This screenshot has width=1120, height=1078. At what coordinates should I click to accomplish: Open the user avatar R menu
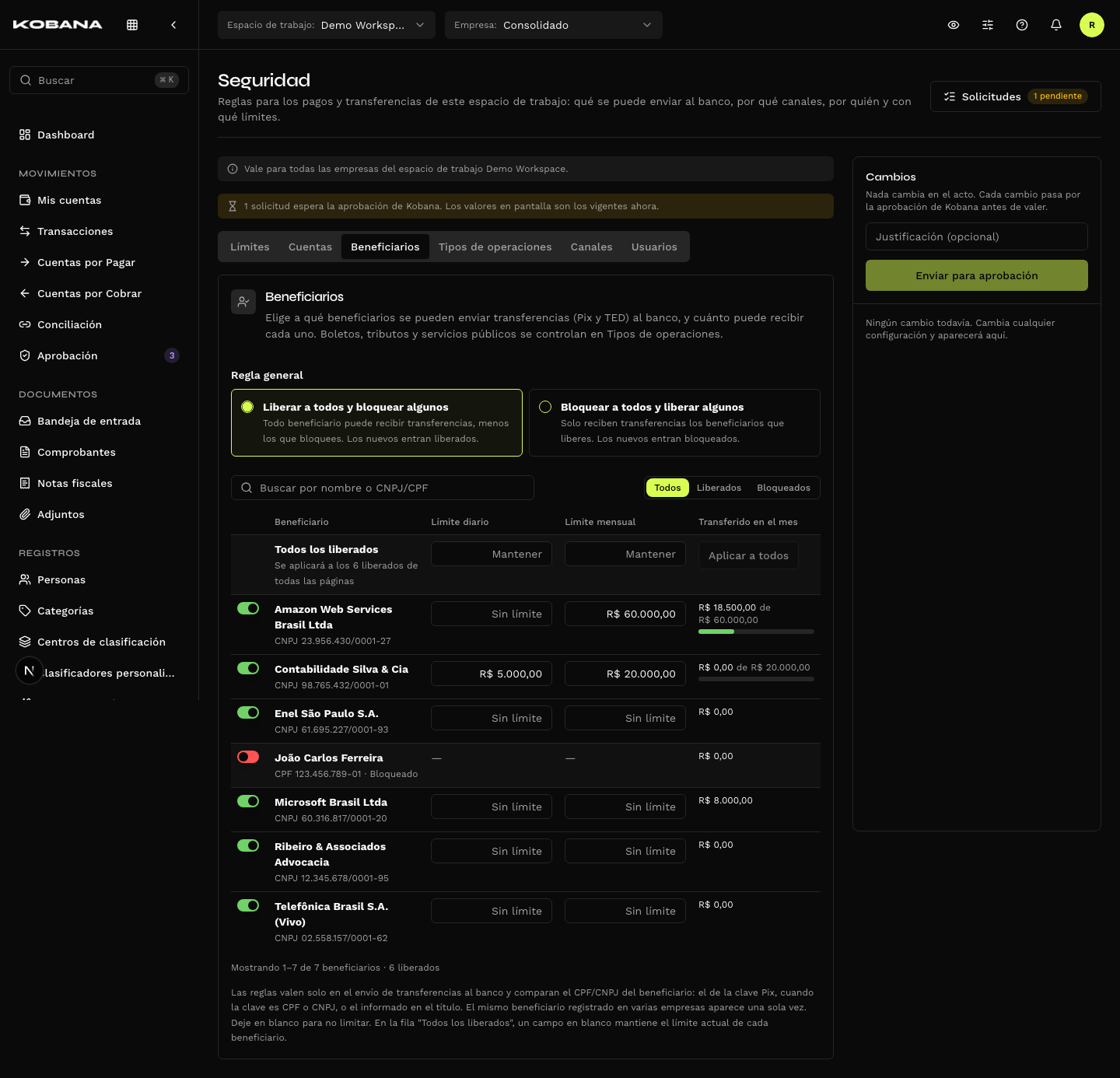[x=1092, y=25]
